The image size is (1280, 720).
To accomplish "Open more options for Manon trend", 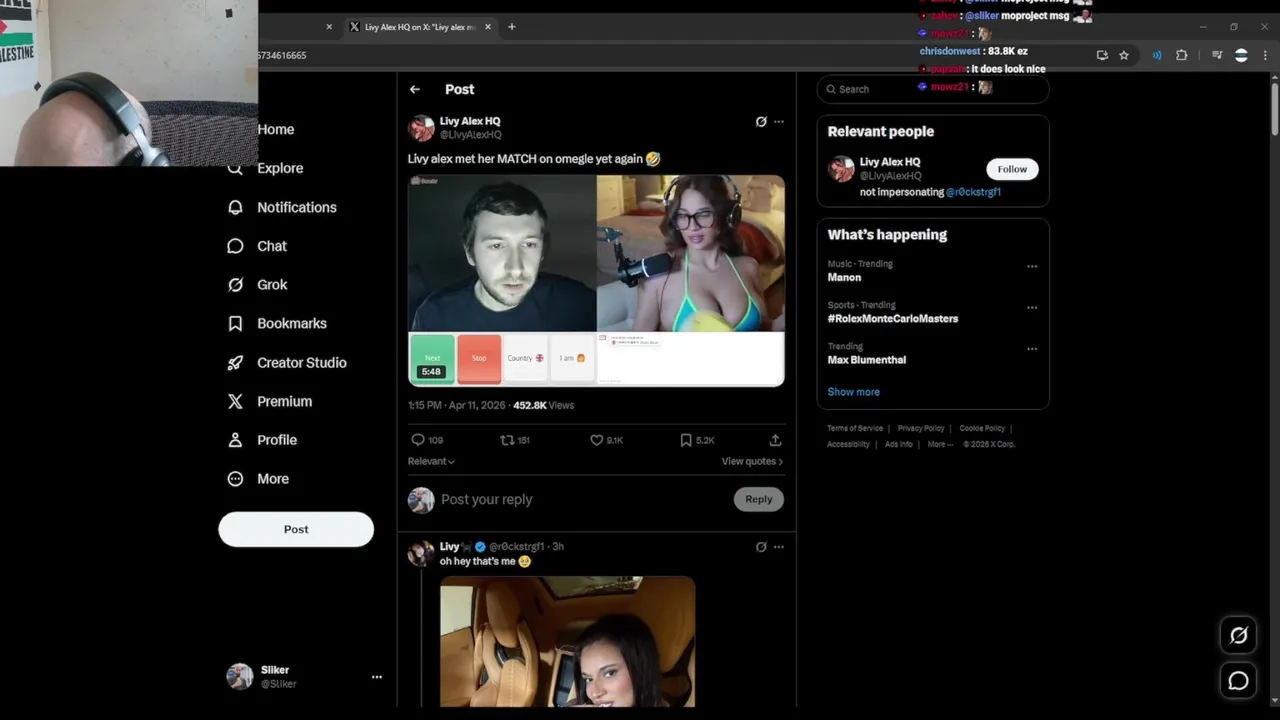I will [x=1032, y=267].
